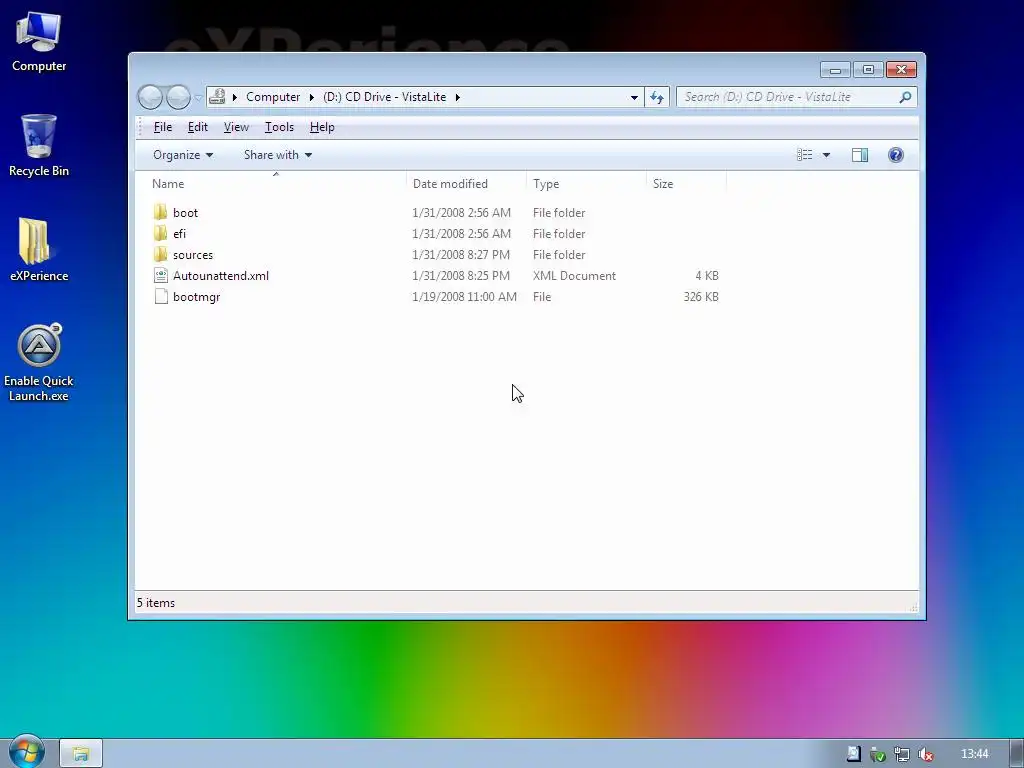Click the Show desktop strip at taskbar end
1024x768 pixels.
1016,754
